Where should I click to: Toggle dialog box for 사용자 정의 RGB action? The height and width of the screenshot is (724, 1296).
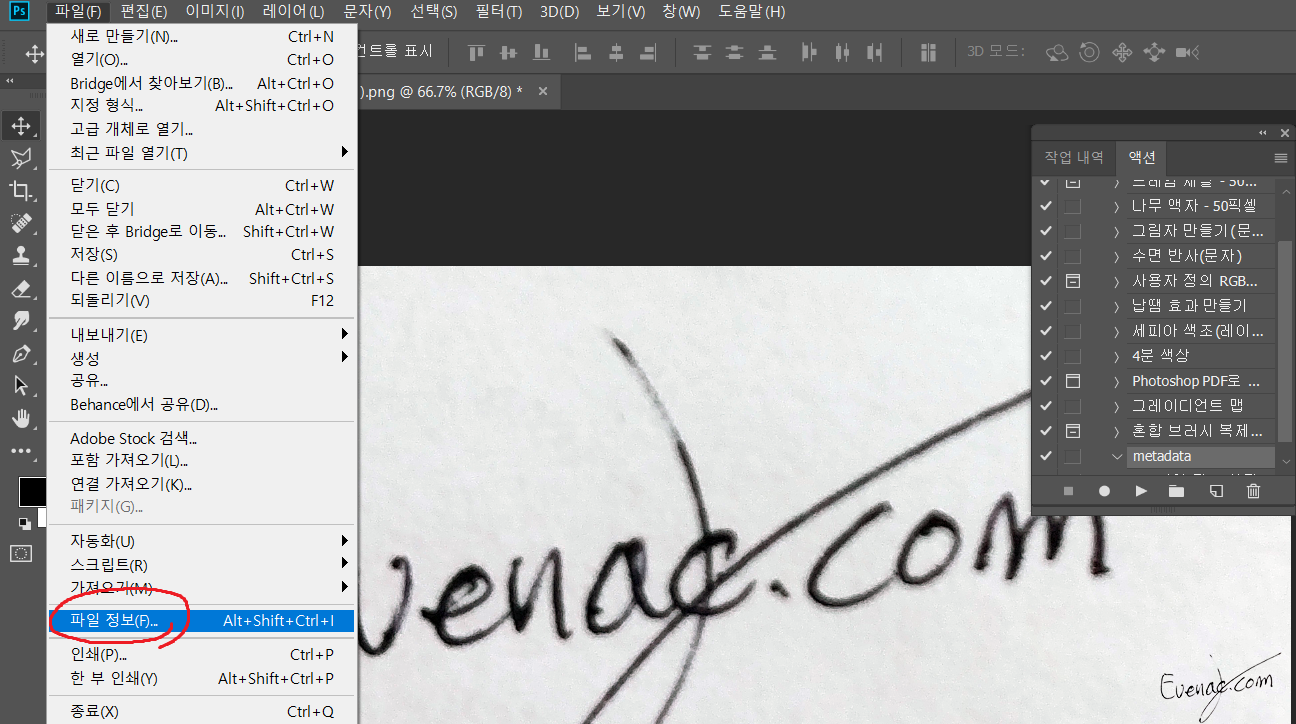(x=1073, y=281)
